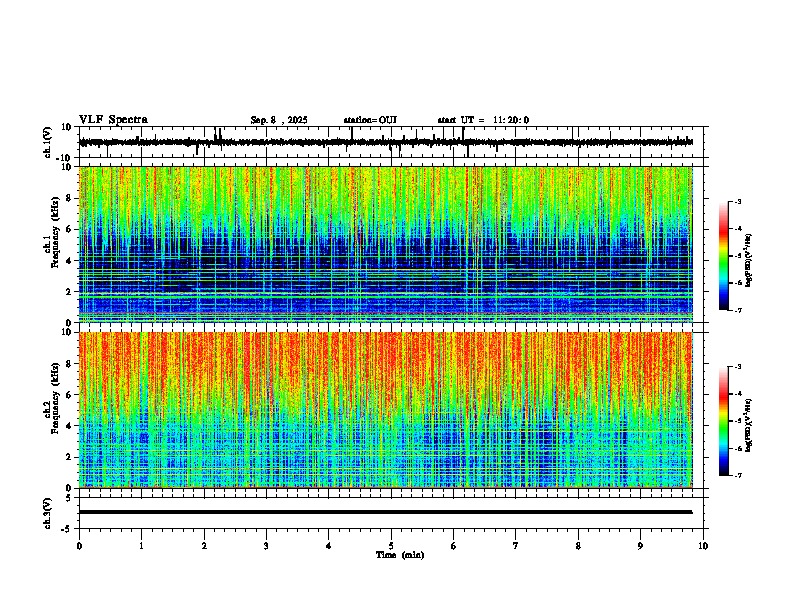Click the "start UT = 11:20: 0" header text
Viewport: 792px width, 612px height.
[x=483, y=120]
